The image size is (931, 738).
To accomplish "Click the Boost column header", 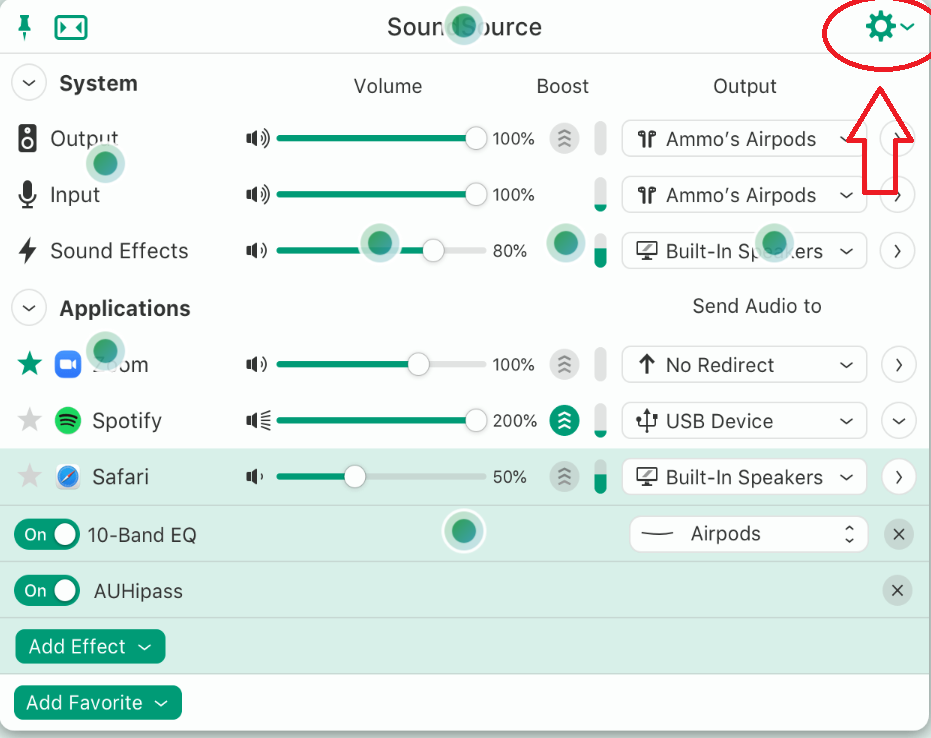I will coord(562,86).
